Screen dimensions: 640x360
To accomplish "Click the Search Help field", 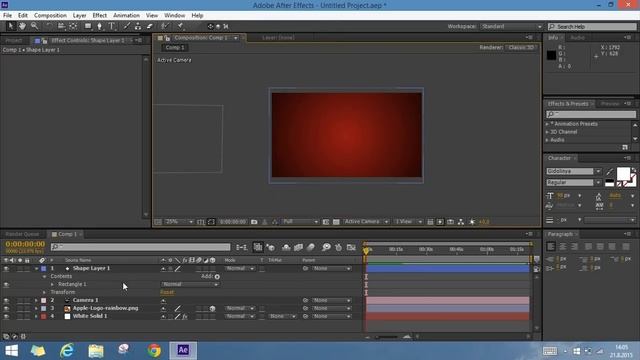I will [592, 27].
